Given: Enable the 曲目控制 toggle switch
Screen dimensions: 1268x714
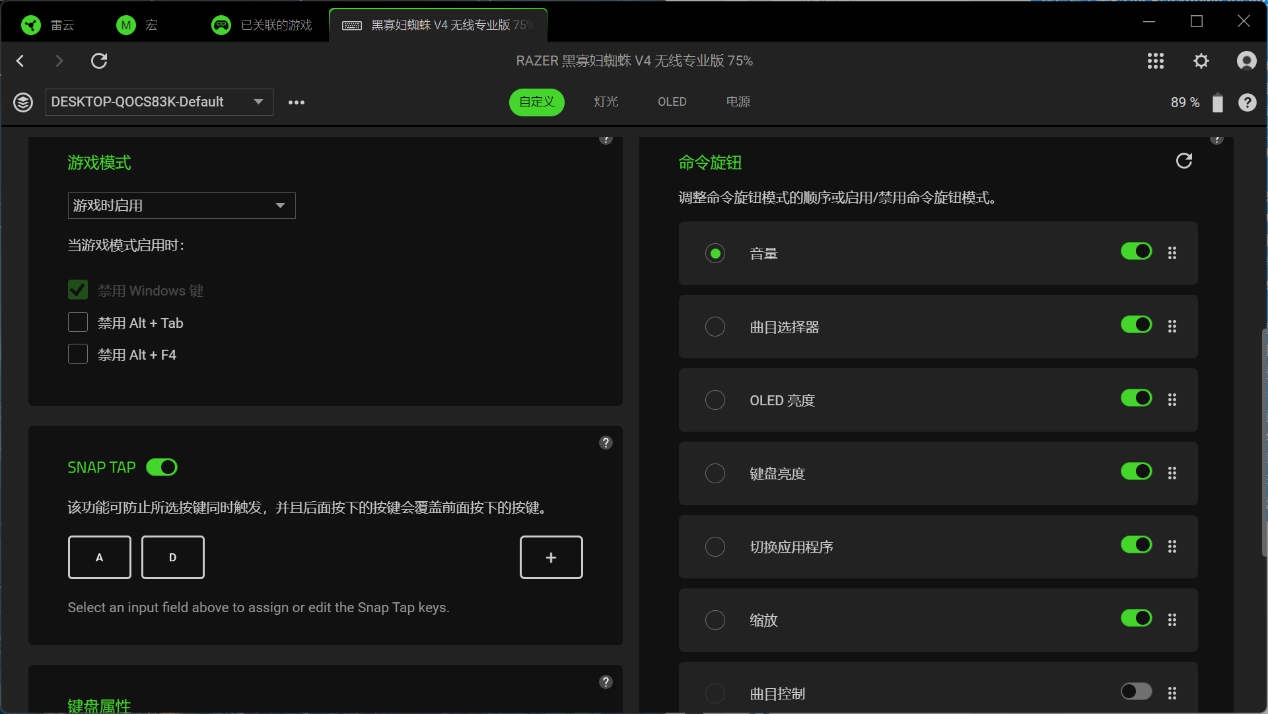Looking at the screenshot, I should pyautogui.click(x=1136, y=691).
